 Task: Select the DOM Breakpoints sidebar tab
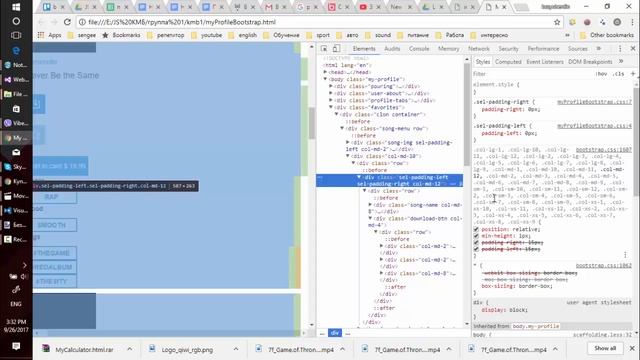590,62
